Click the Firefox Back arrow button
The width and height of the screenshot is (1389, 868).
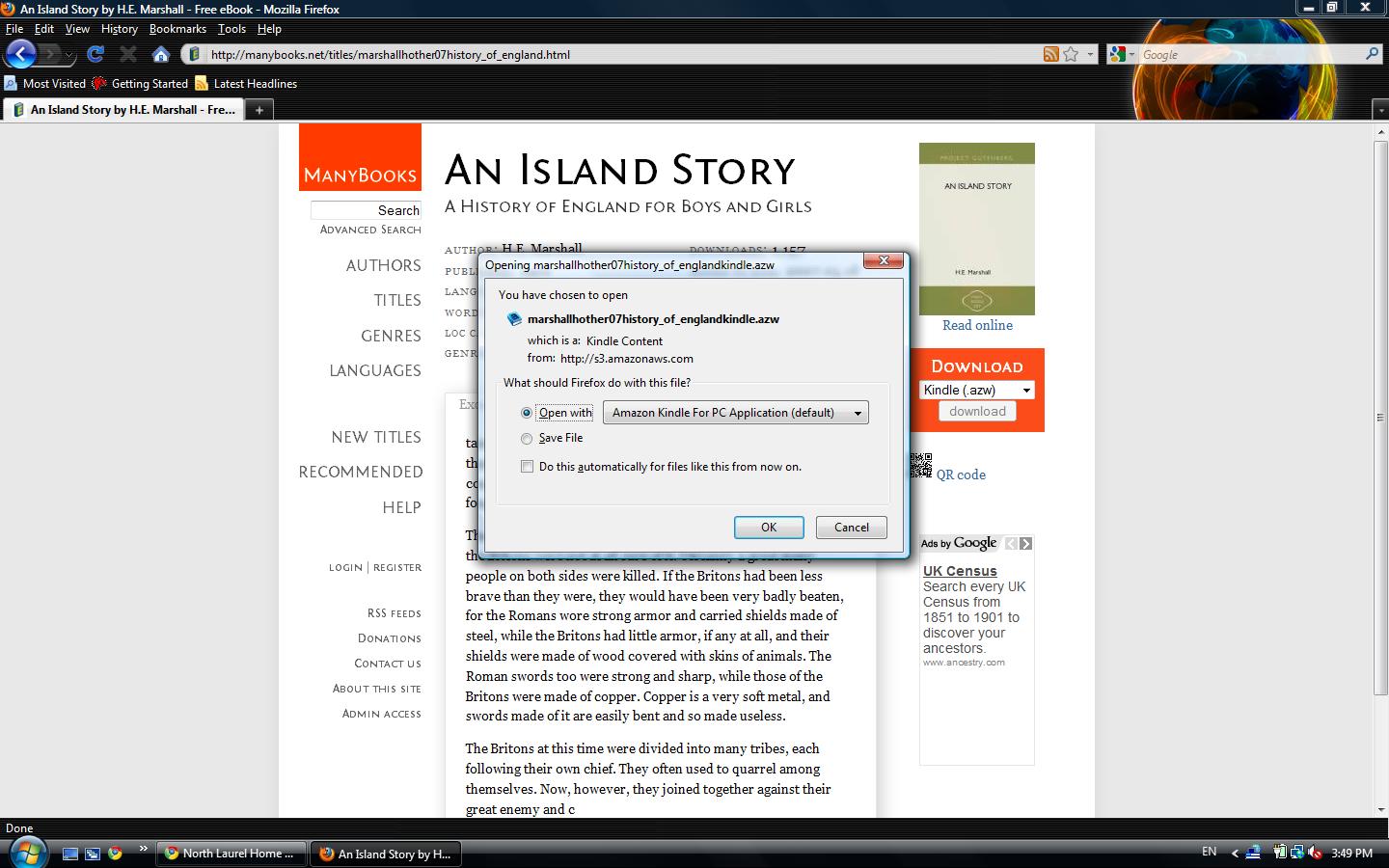[x=21, y=54]
